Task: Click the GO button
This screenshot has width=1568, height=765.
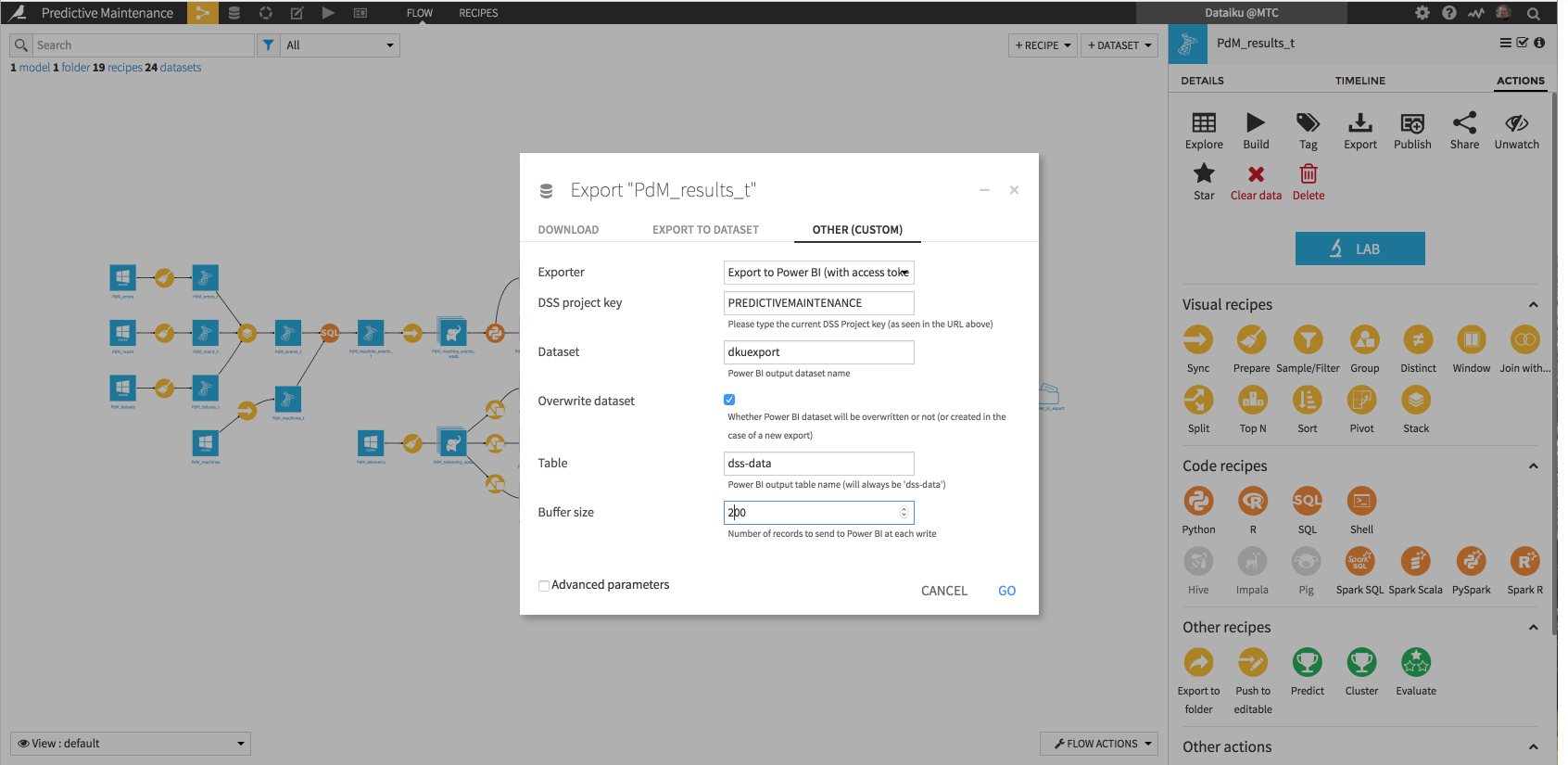Action: point(1006,591)
